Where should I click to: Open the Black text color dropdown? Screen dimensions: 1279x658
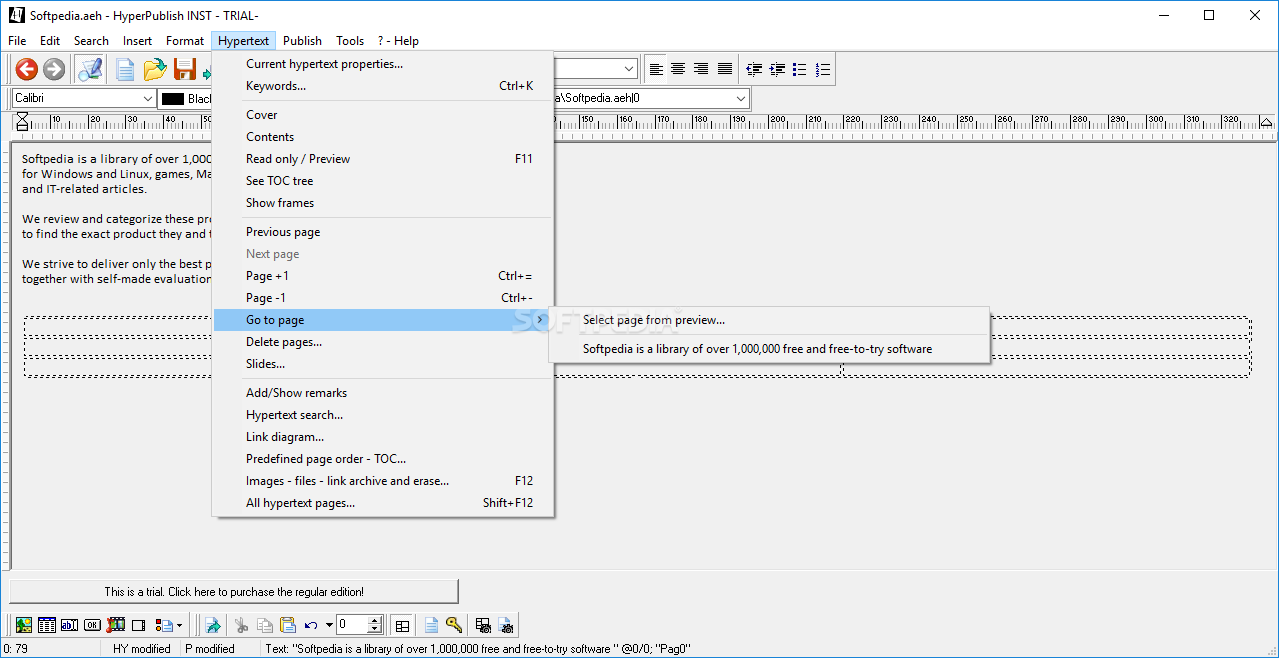click(186, 98)
